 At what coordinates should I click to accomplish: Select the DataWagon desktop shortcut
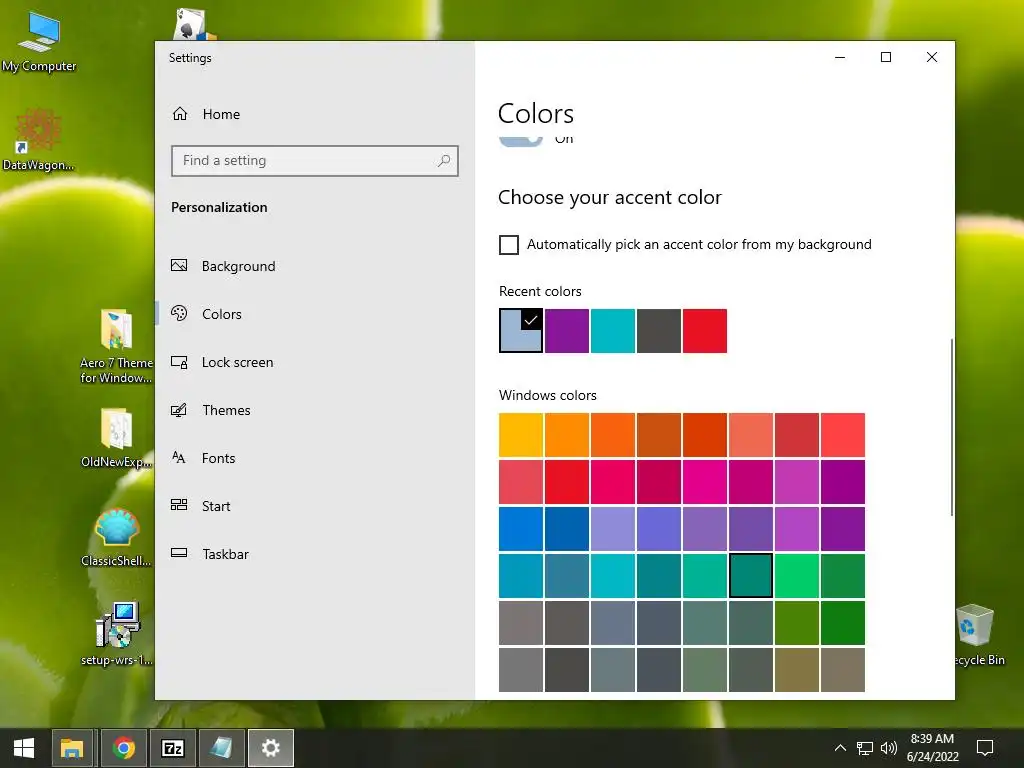pyautogui.click(x=39, y=140)
